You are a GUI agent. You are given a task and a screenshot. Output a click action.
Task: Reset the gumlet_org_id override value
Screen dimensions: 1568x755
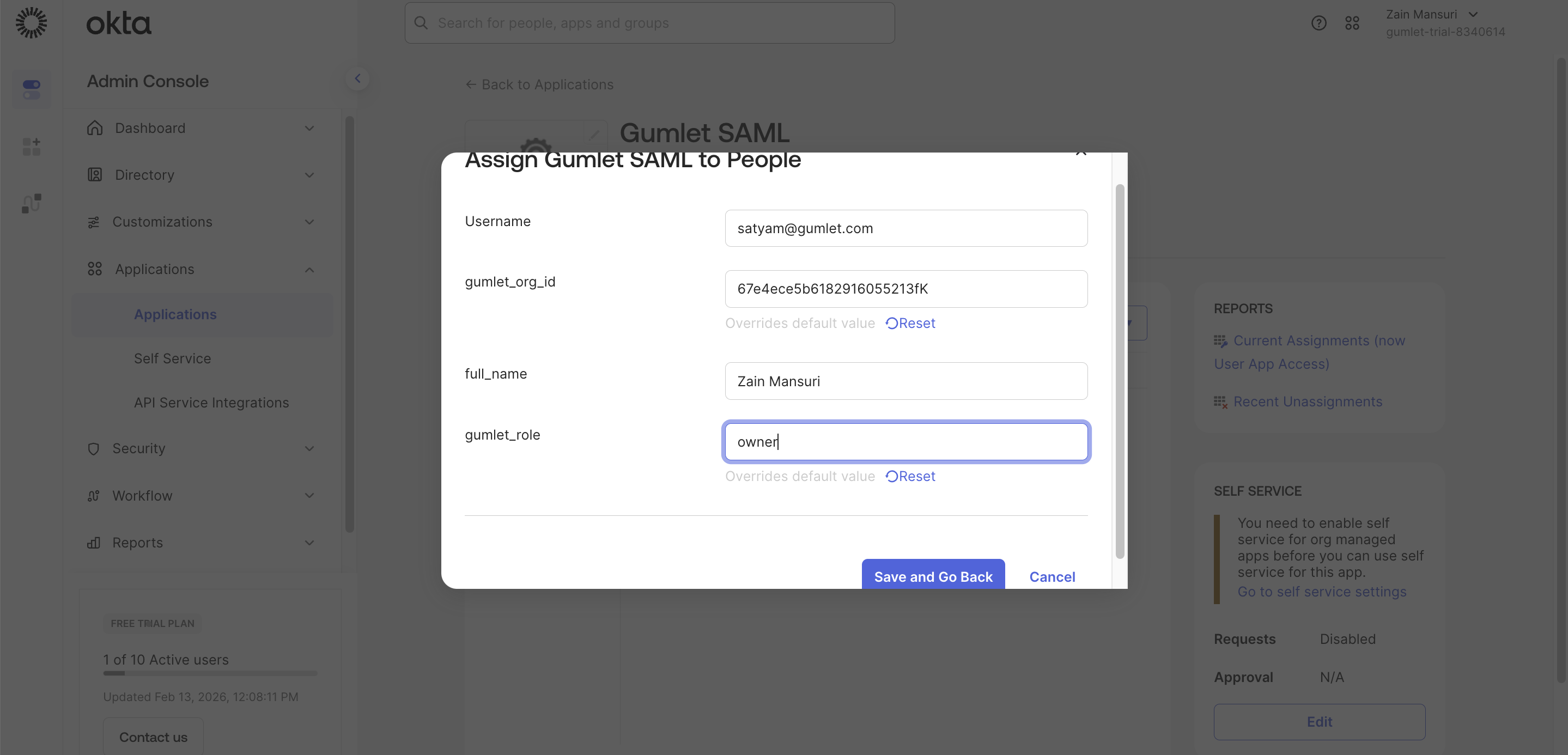pyautogui.click(x=910, y=323)
